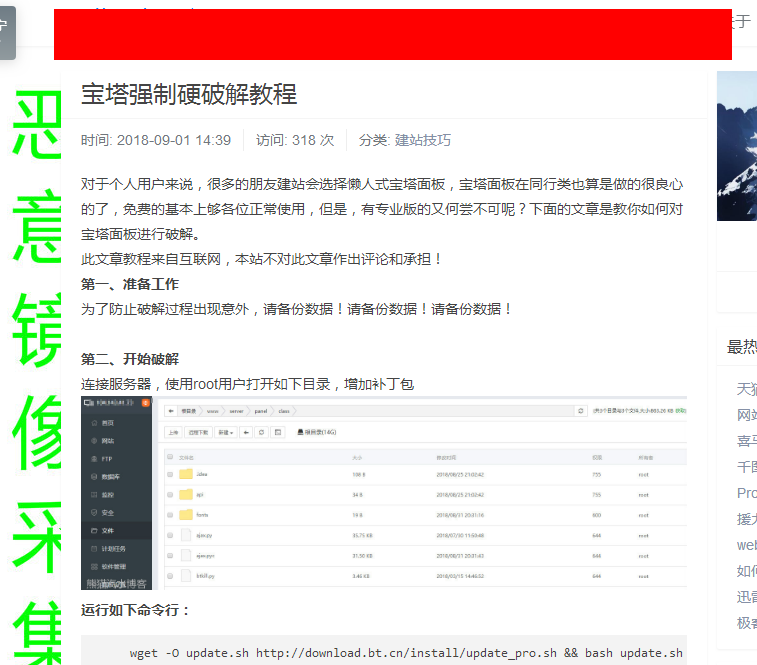Check the fonts folder row checkbox
Screen dimensions: 757x665
[170, 515]
